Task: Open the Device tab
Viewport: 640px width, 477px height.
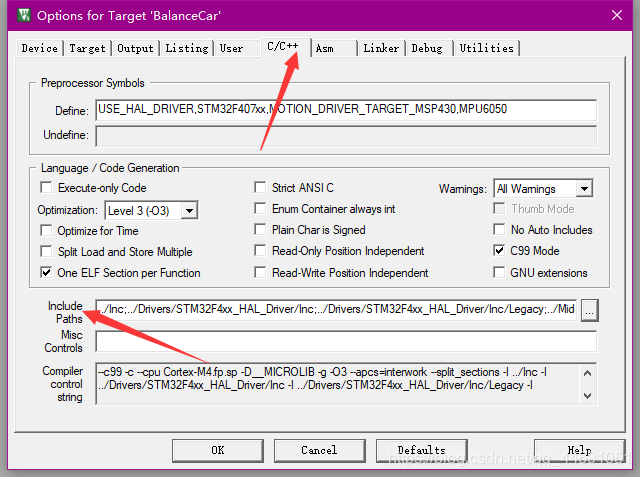Action: pyautogui.click(x=40, y=48)
